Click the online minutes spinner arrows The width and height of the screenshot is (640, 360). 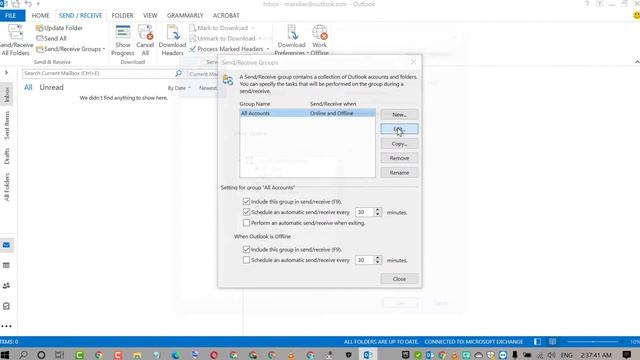coord(378,212)
